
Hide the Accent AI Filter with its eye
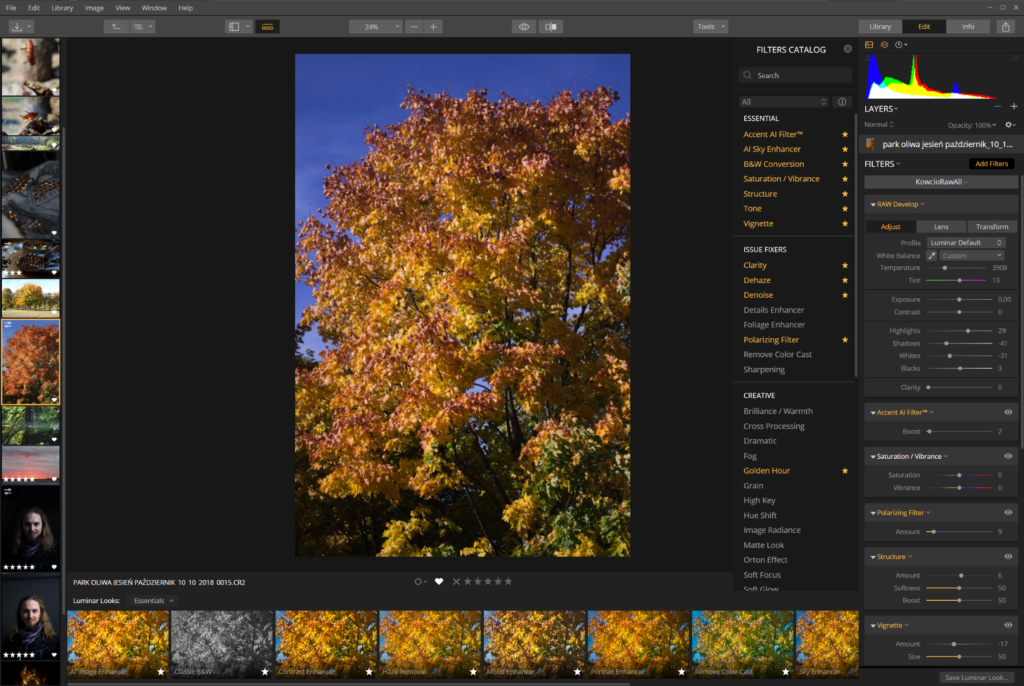1008,412
